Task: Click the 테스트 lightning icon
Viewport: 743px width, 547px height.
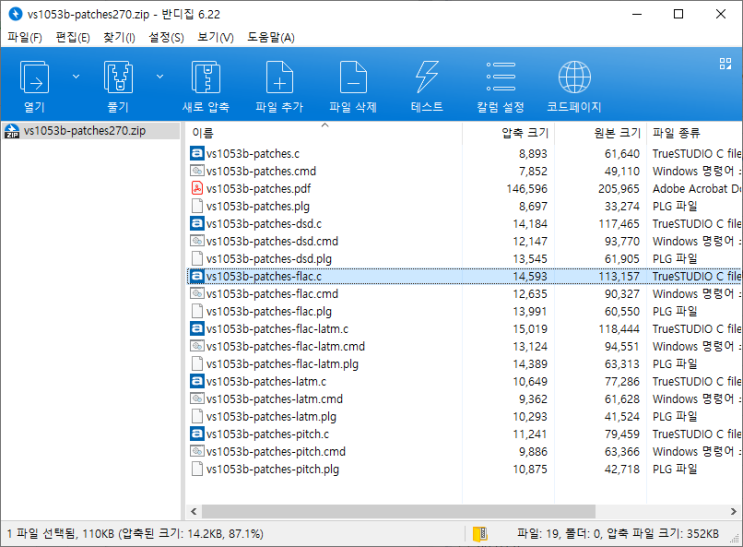Action: pos(426,77)
